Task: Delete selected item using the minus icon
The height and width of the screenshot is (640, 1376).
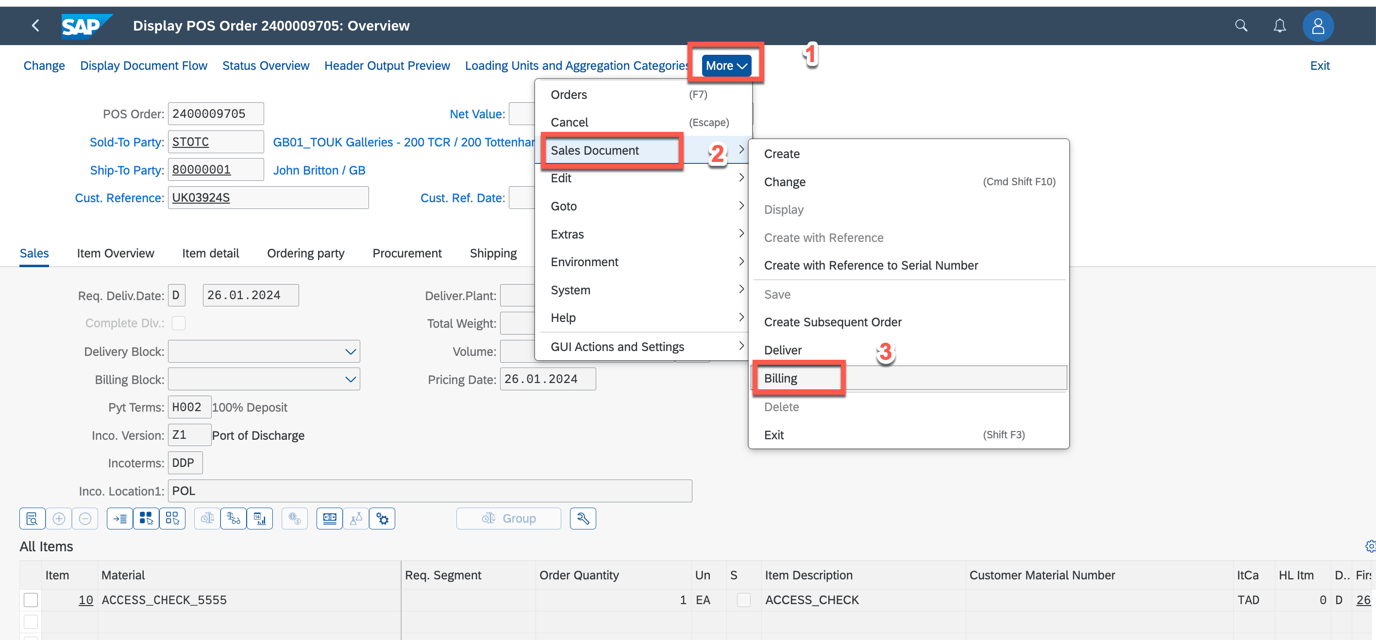Action: coord(87,518)
